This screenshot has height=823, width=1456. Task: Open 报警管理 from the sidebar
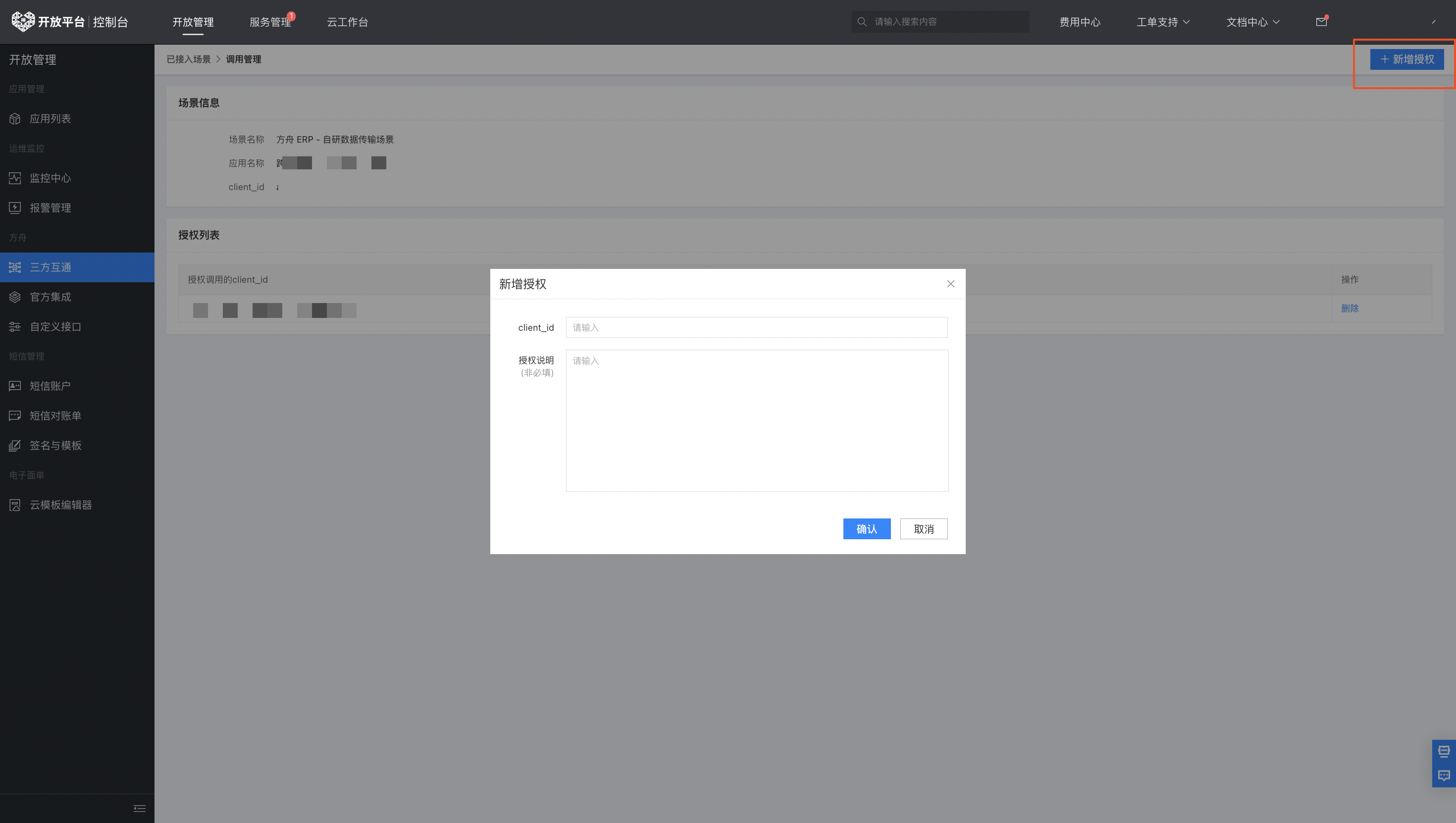50,208
